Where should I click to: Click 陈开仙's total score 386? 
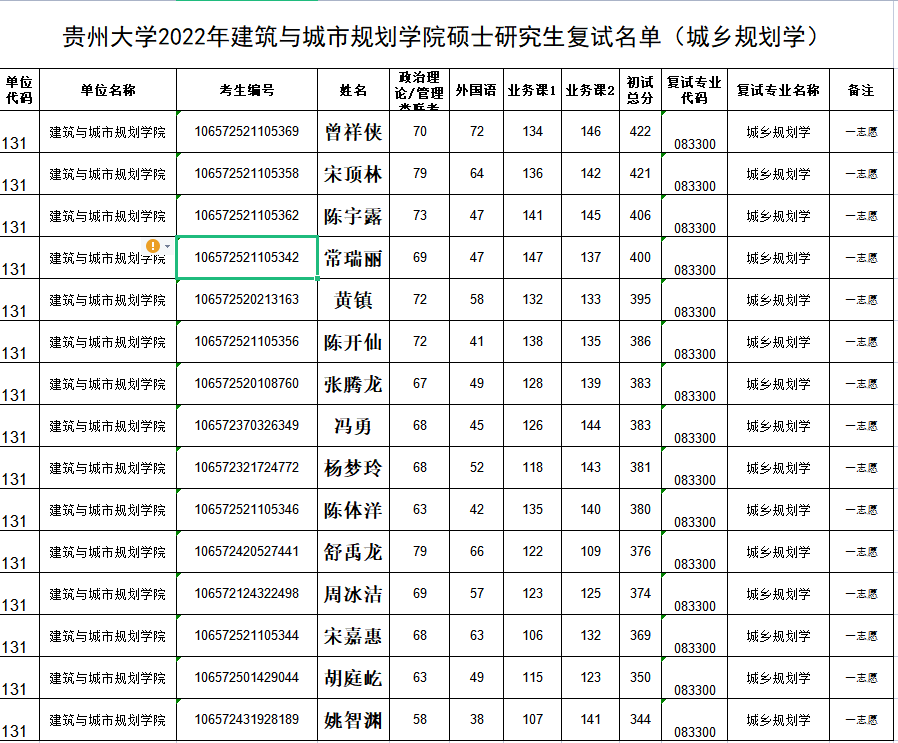pos(640,341)
